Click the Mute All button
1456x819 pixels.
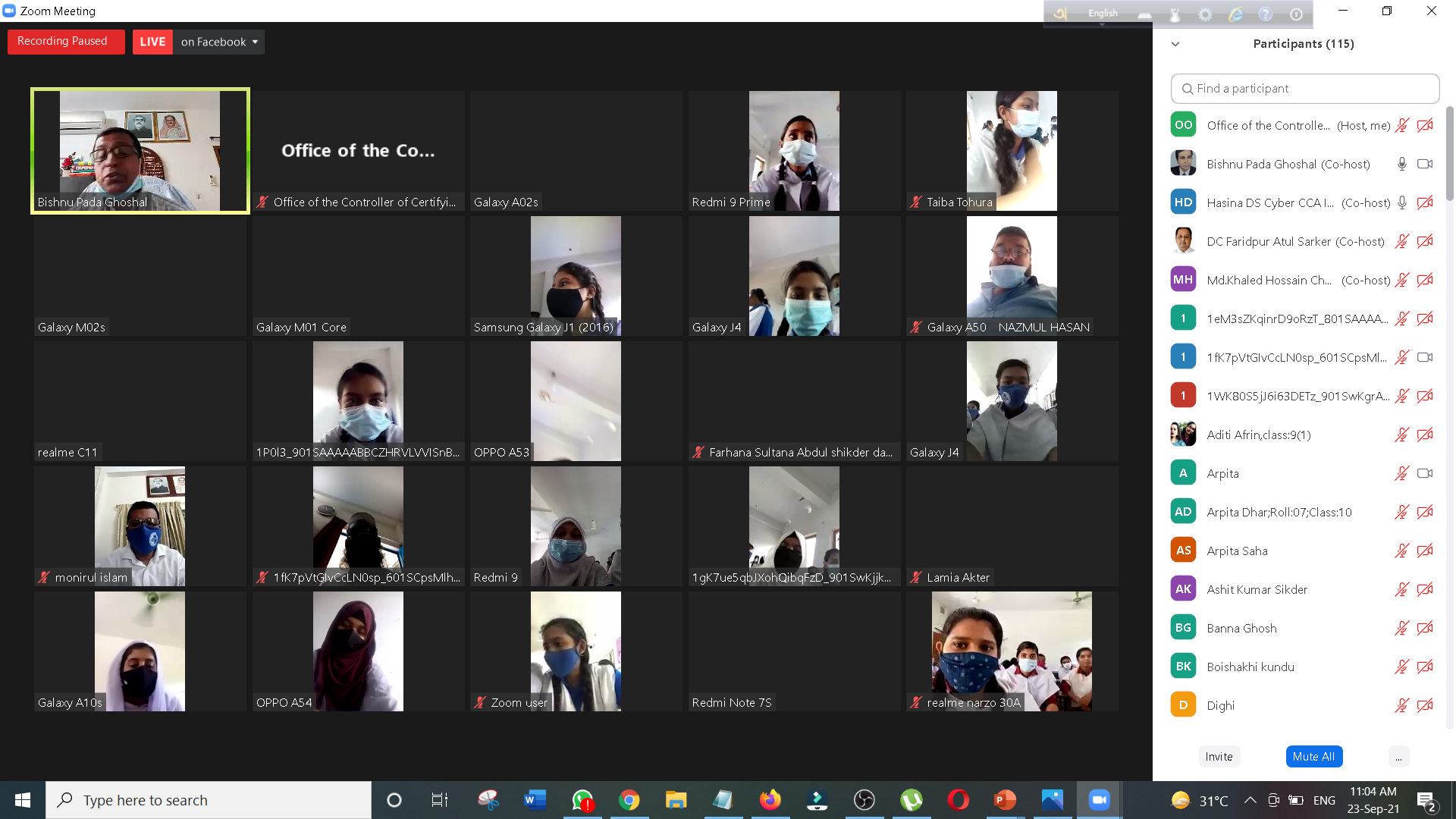pos(1313,757)
